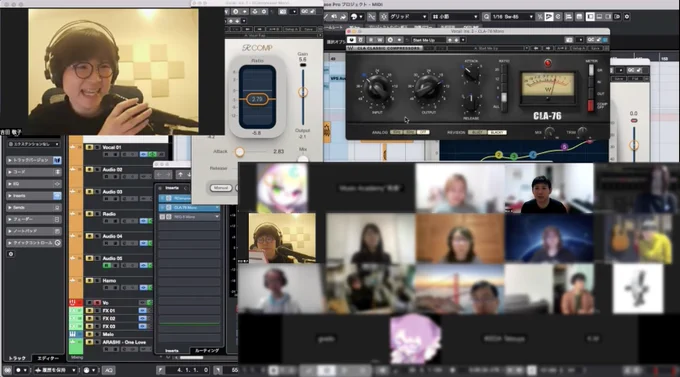Toggle mute on Audio 02 track

(x=89, y=170)
